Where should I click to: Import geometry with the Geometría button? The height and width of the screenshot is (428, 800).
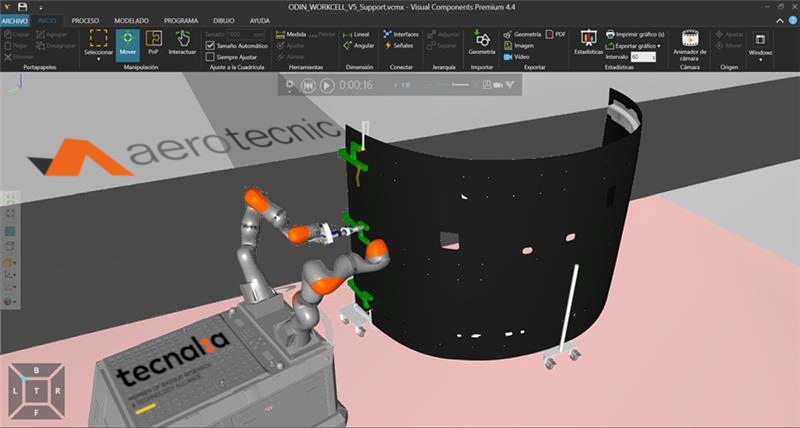point(481,43)
